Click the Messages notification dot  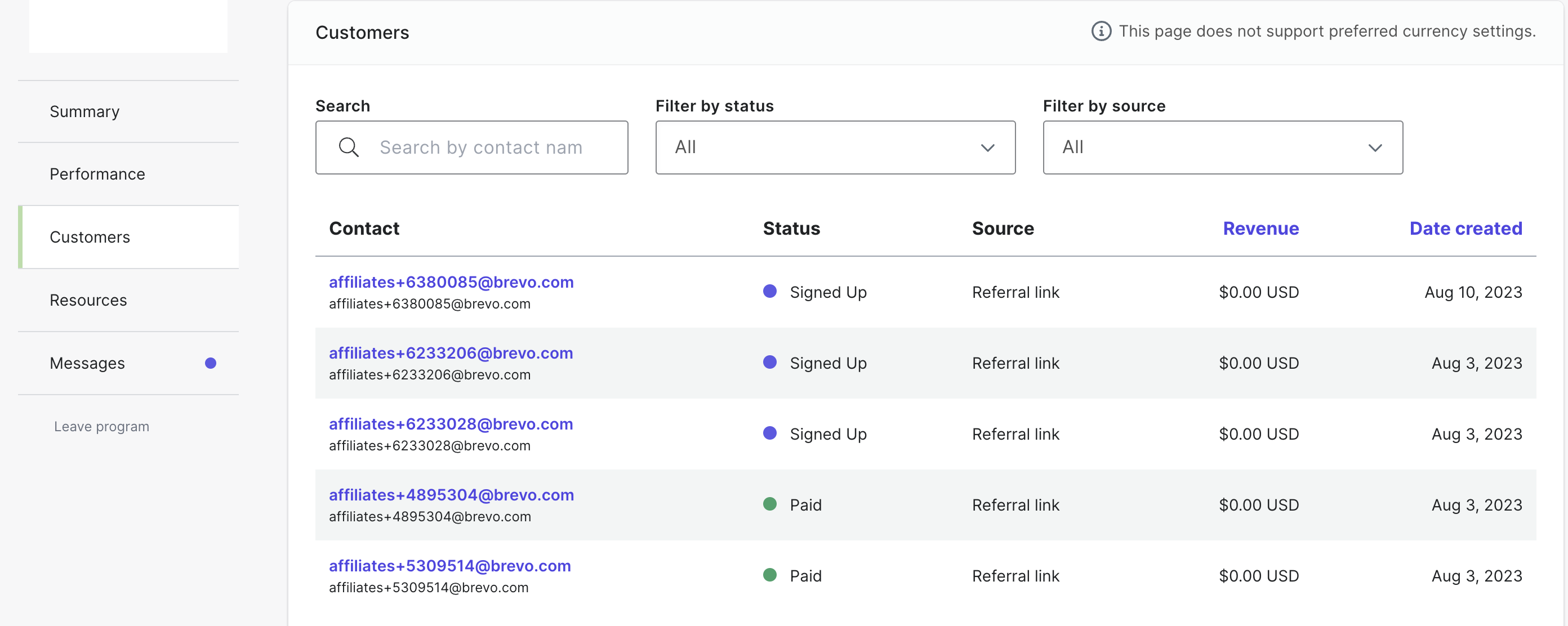(x=211, y=363)
